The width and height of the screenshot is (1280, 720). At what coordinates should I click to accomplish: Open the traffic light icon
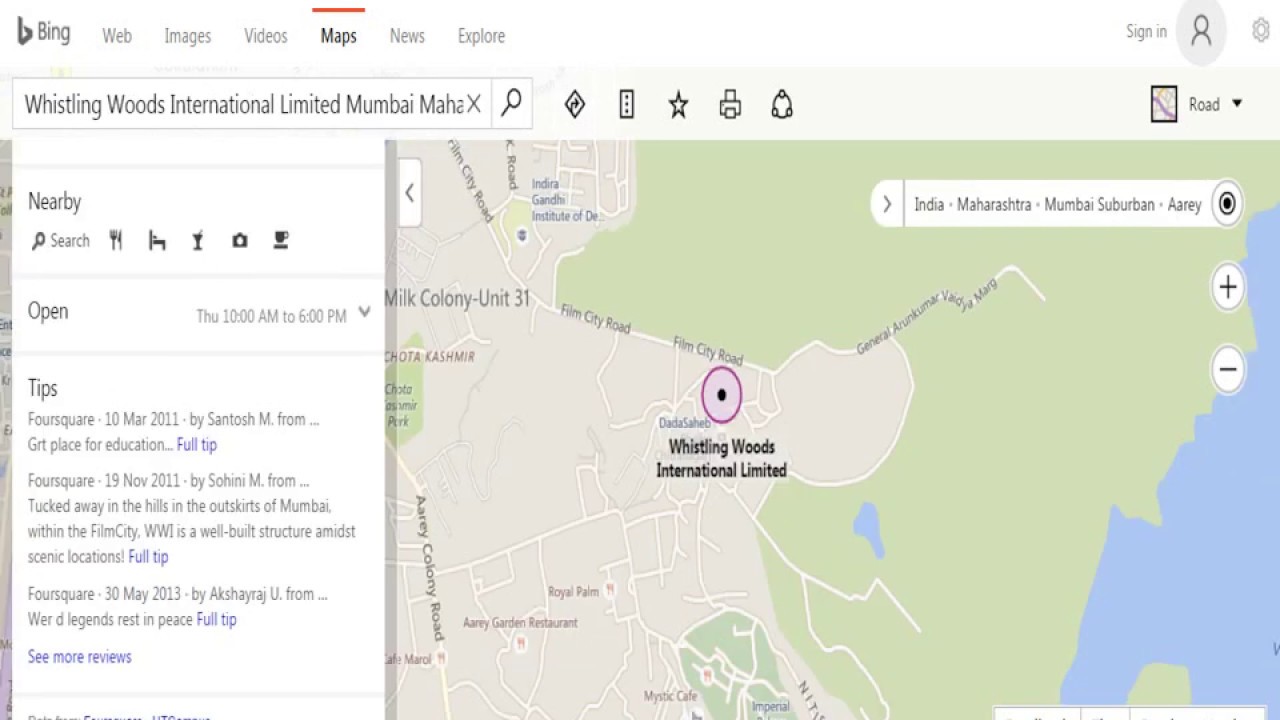click(x=627, y=104)
